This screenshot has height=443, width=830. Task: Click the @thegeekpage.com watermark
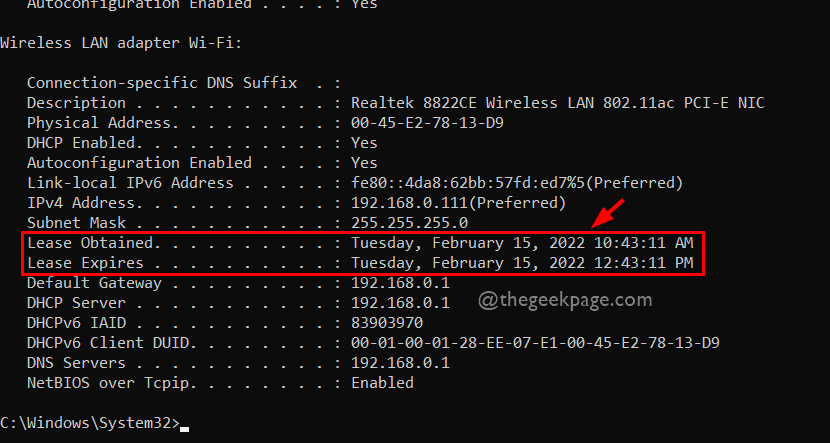click(566, 298)
